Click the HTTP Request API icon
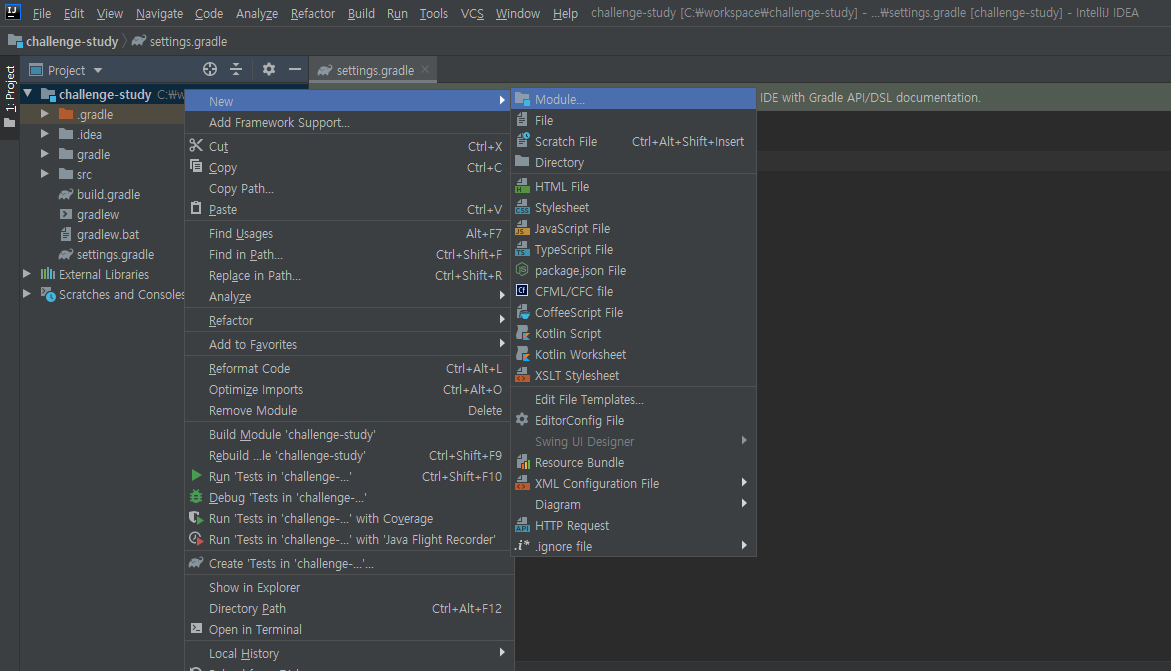The height and width of the screenshot is (671, 1171). pyautogui.click(x=522, y=525)
